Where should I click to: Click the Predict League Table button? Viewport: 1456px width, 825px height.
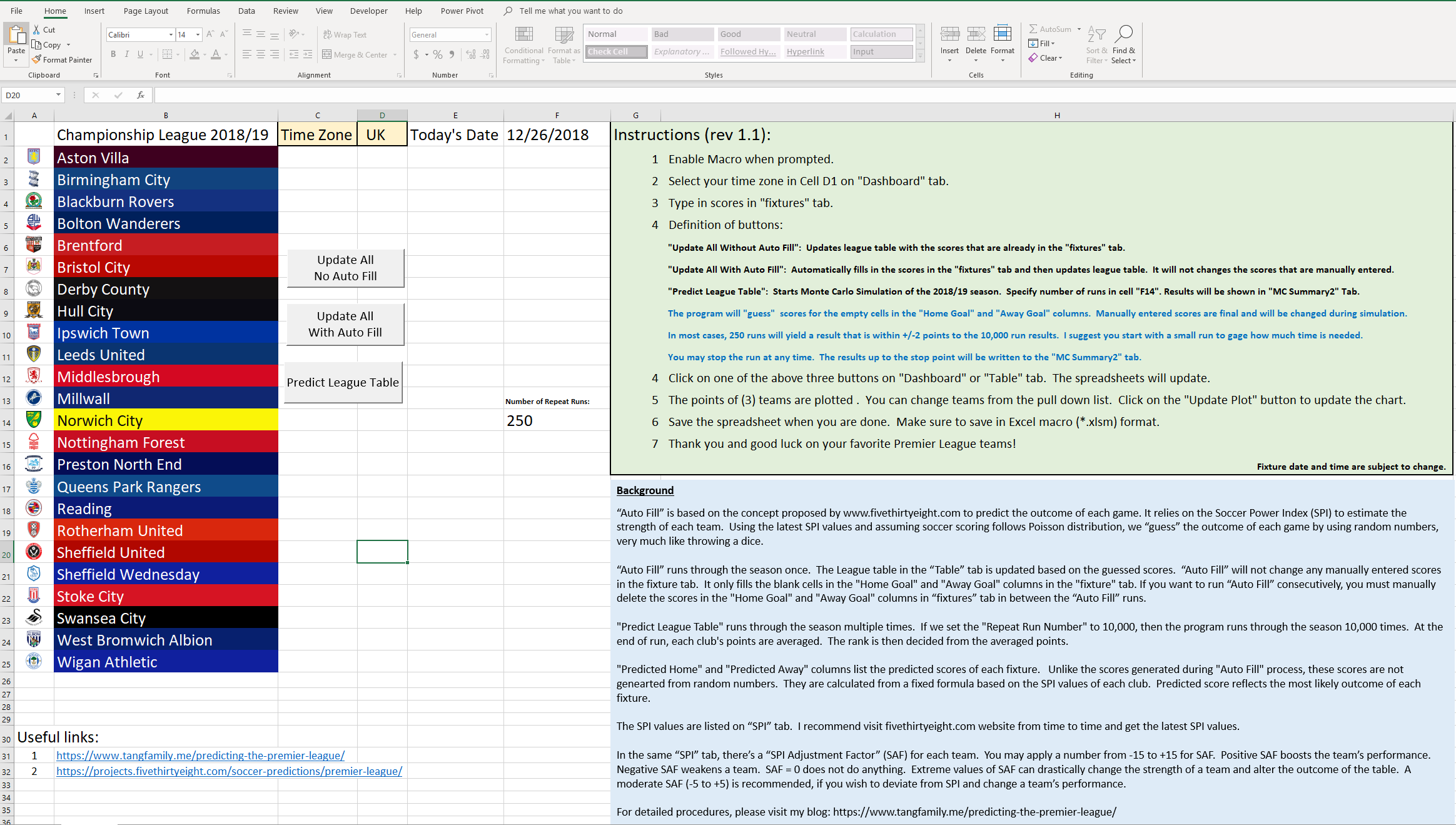343,381
